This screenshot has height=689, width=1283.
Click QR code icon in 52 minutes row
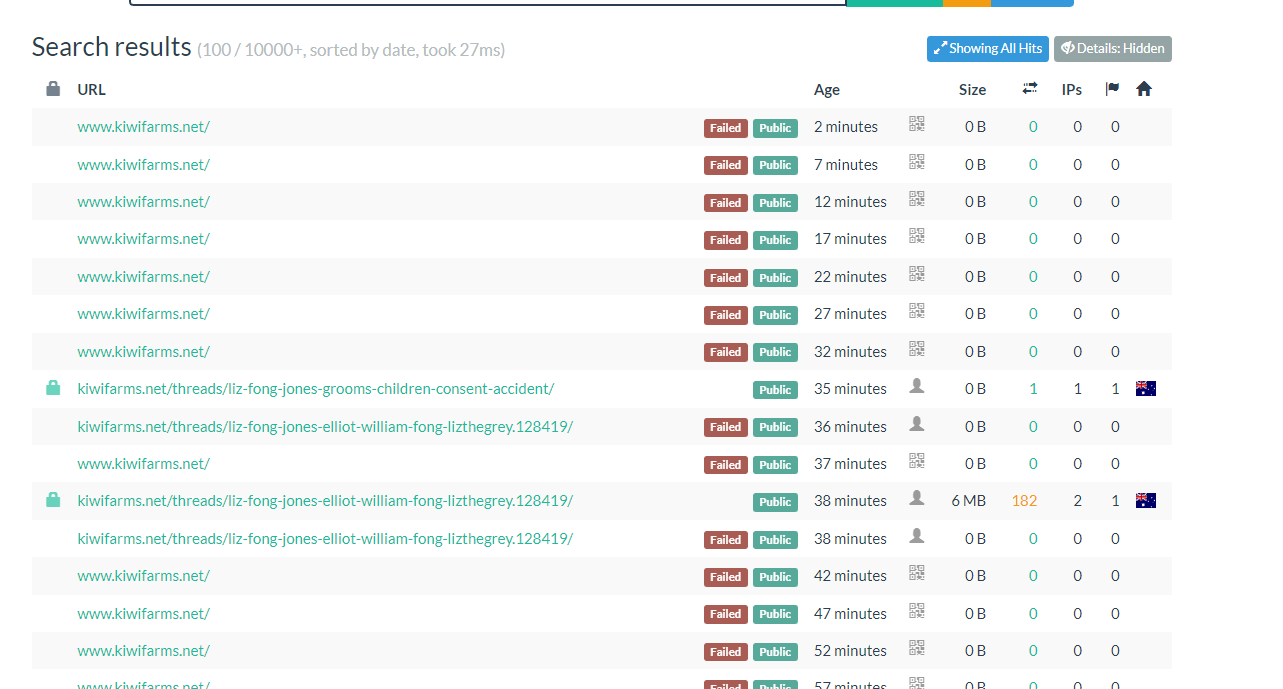point(916,648)
